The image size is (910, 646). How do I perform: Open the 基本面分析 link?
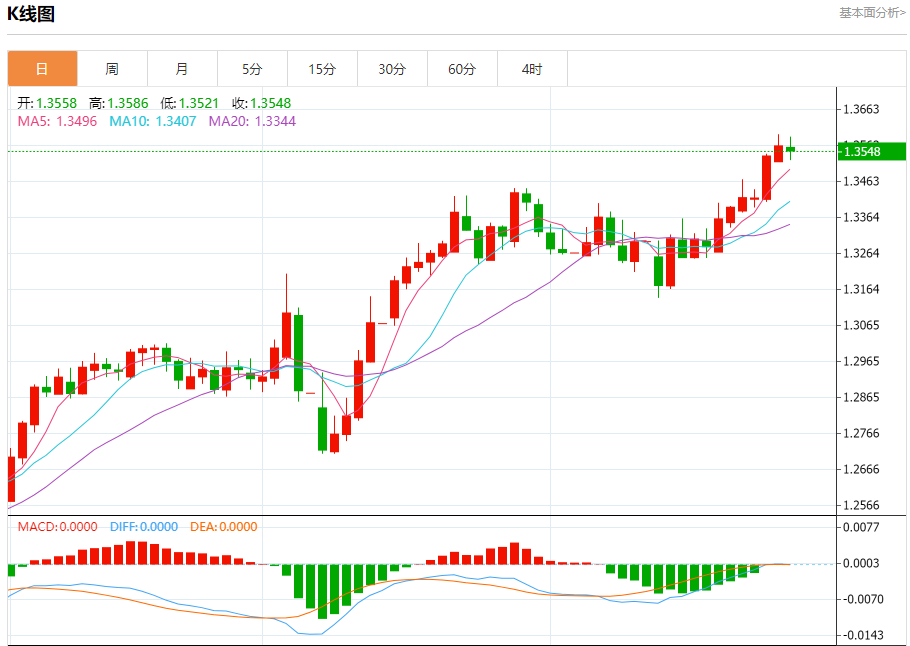[872, 13]
